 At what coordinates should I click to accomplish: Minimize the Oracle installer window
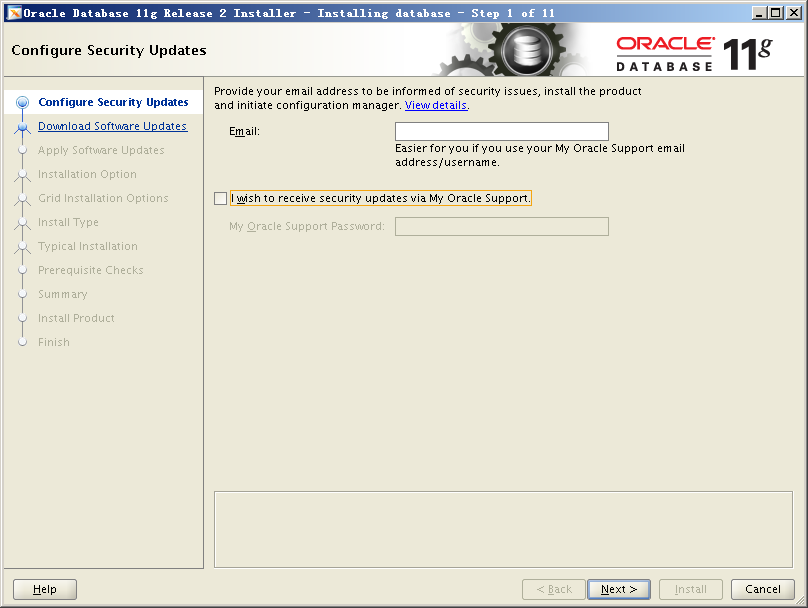coord(760,13)
